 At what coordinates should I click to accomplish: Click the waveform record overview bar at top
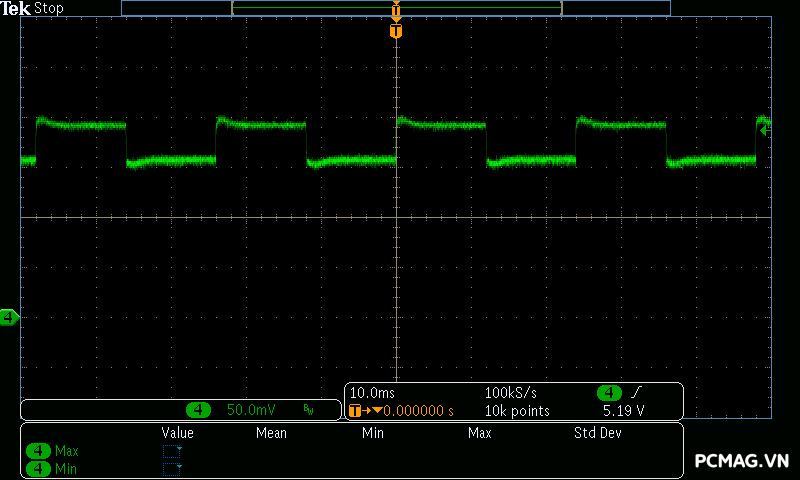tap(396, 8)
